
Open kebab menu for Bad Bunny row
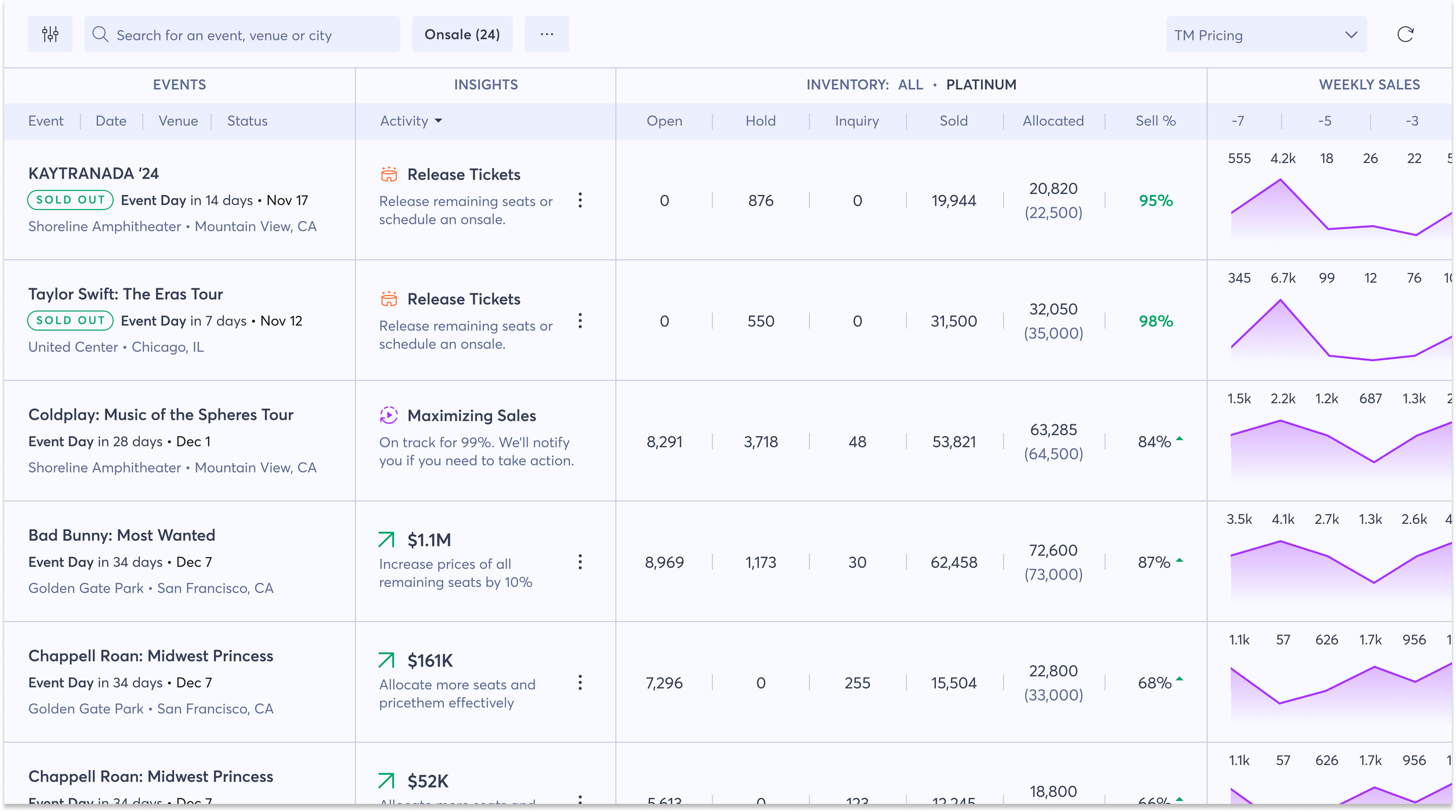(x=579, y=562)
